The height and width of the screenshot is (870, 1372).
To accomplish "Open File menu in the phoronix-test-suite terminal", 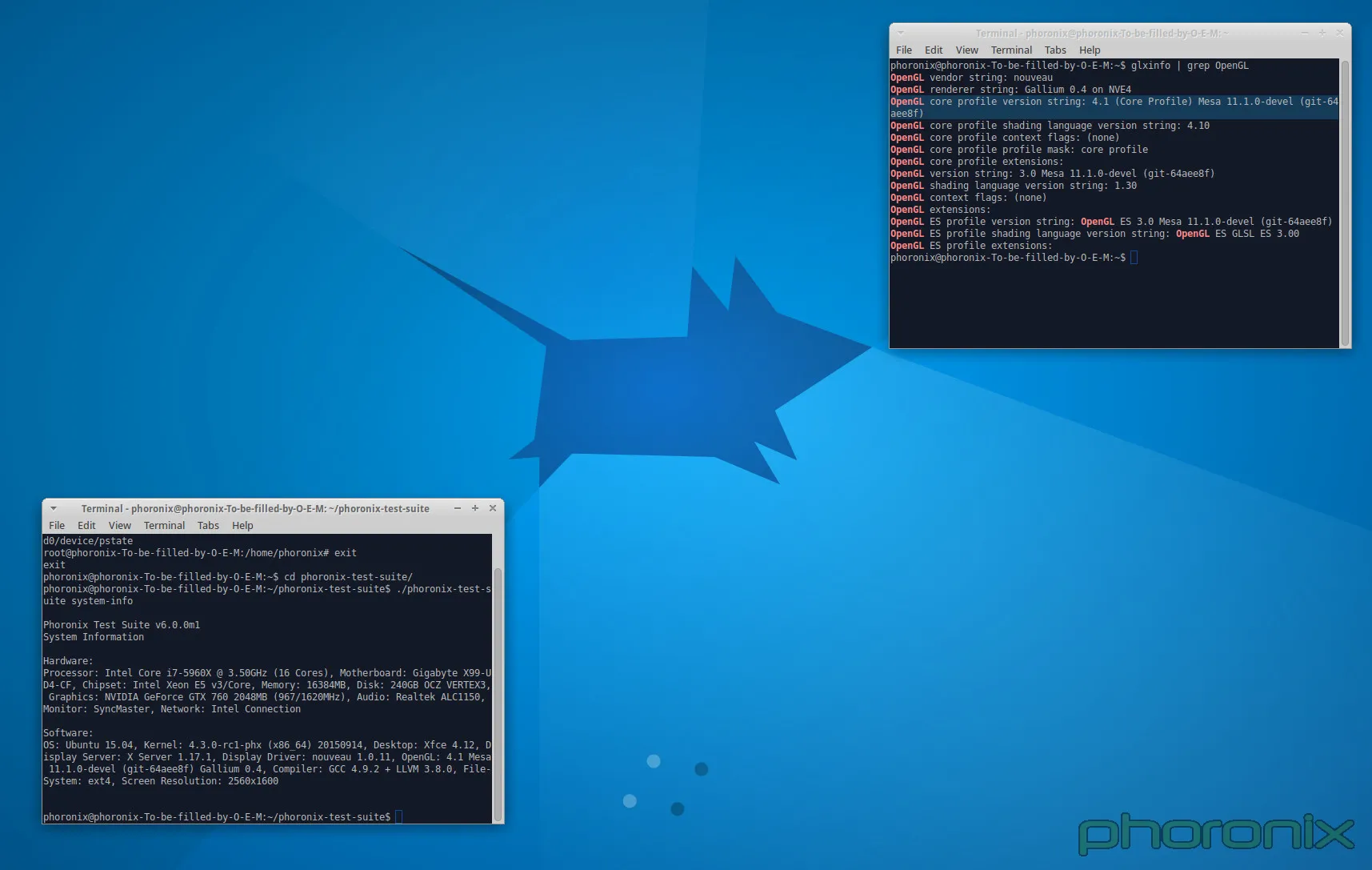I will pyautogui.click(x=57, y=526).
